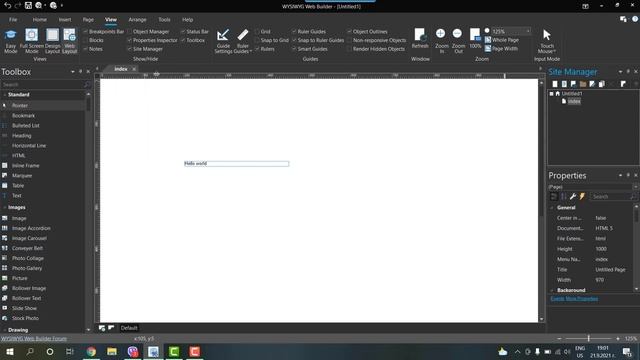This screenshot has height=360, width=640.
Task: Click the categorized view icon in Properties panel
Action: click(554, 197)
